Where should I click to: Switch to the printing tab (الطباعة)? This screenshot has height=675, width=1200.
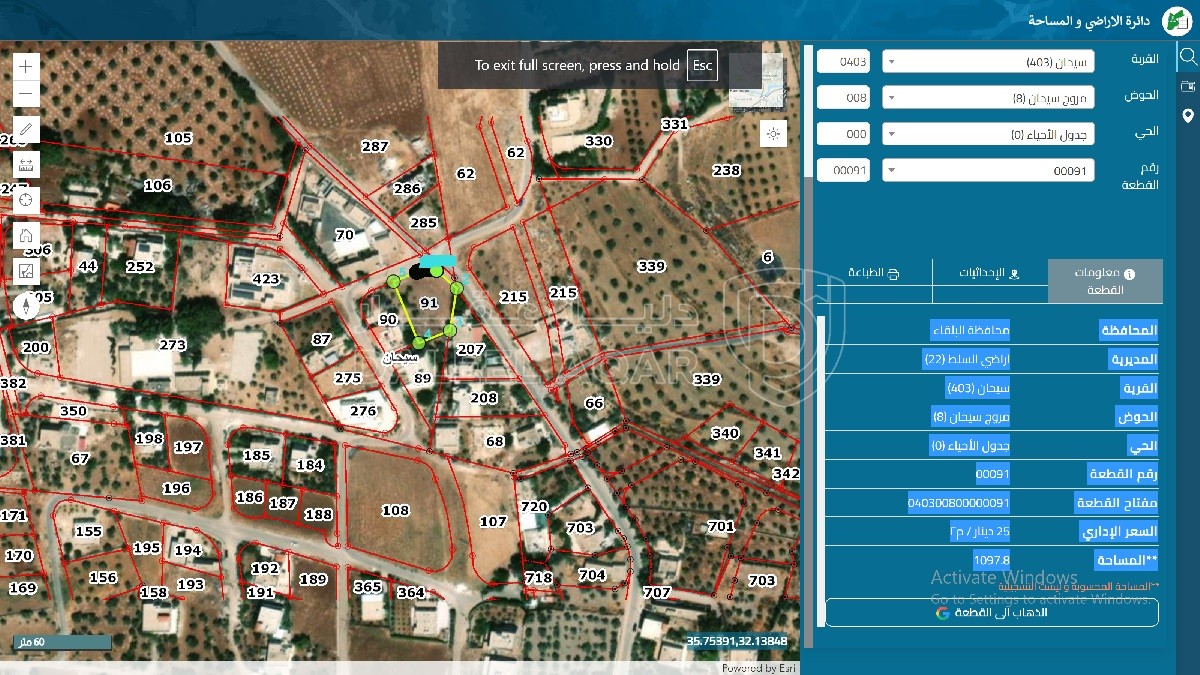tap(874, 273)
